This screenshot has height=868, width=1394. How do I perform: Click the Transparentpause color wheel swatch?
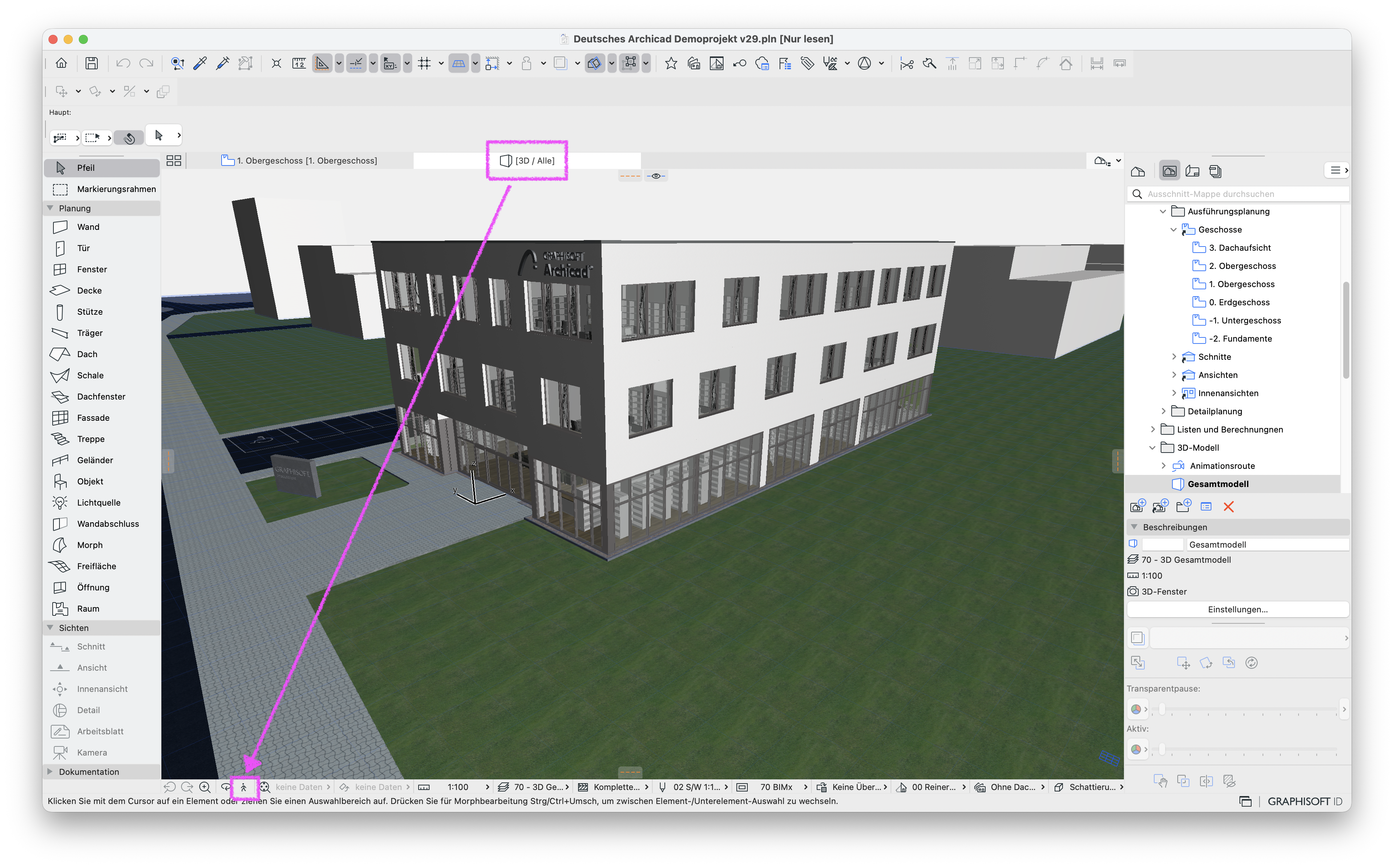pyautogui.click(x=1136, y=709)
